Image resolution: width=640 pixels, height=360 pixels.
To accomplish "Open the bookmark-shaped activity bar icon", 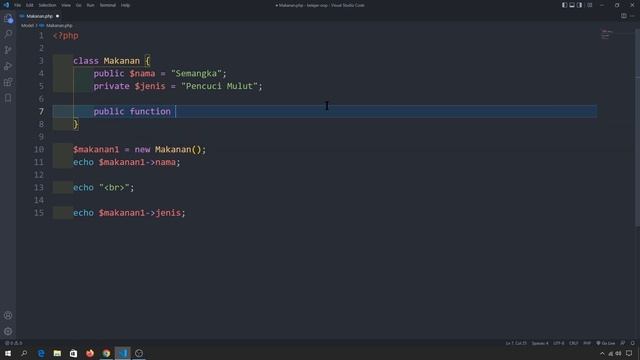I will tap(8, 98).
